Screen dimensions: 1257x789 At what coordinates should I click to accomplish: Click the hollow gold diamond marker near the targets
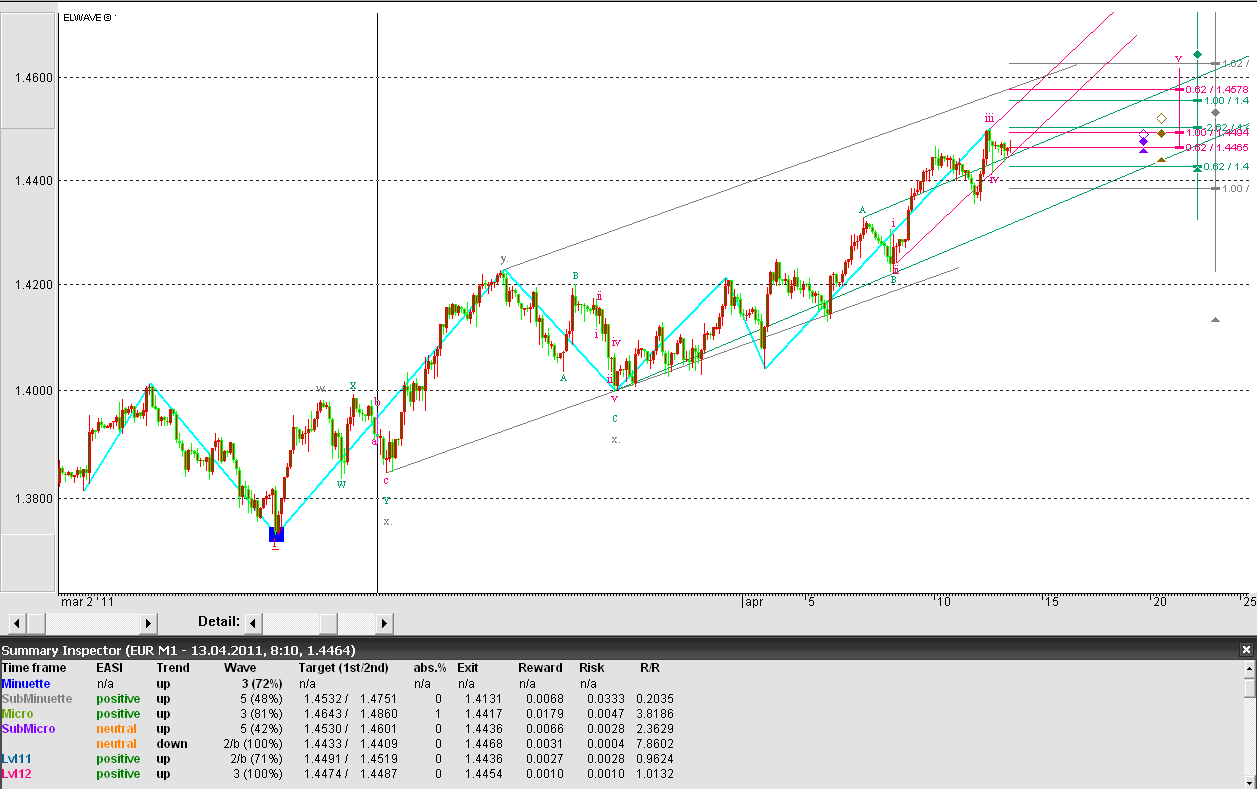point(1161,118)
